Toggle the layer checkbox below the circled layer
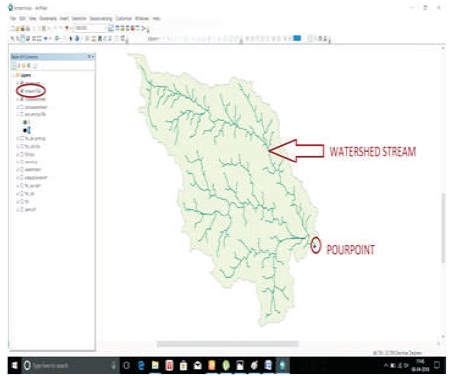451x376 pixels. 22,99
